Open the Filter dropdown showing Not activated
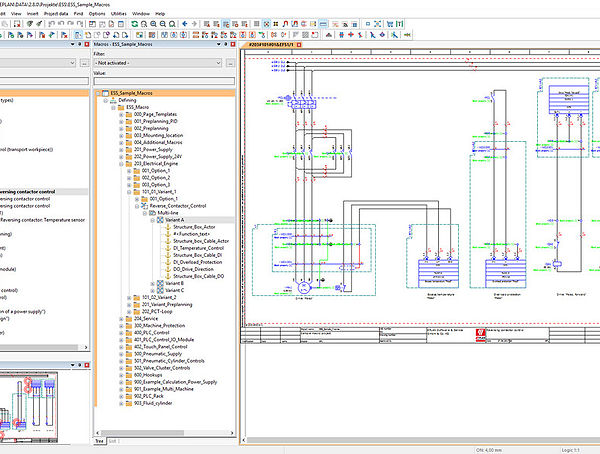Screen dimensions: 600x454 click(x=158, y=62)
